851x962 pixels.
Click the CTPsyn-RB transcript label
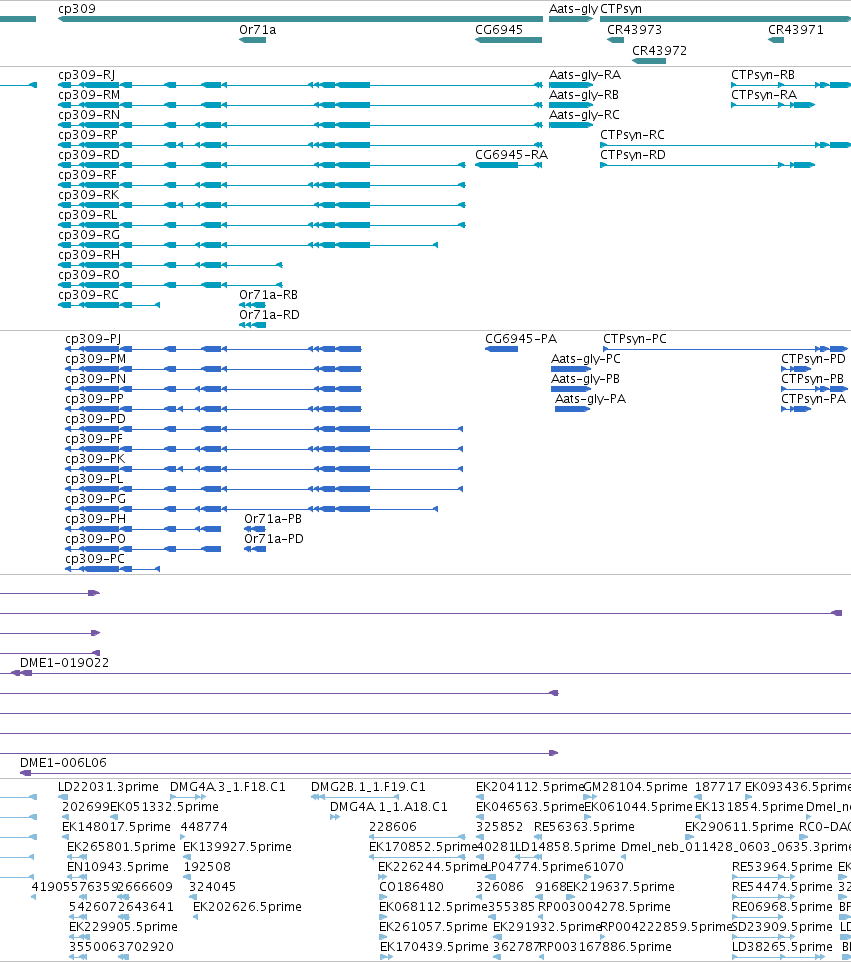(763, 75)
